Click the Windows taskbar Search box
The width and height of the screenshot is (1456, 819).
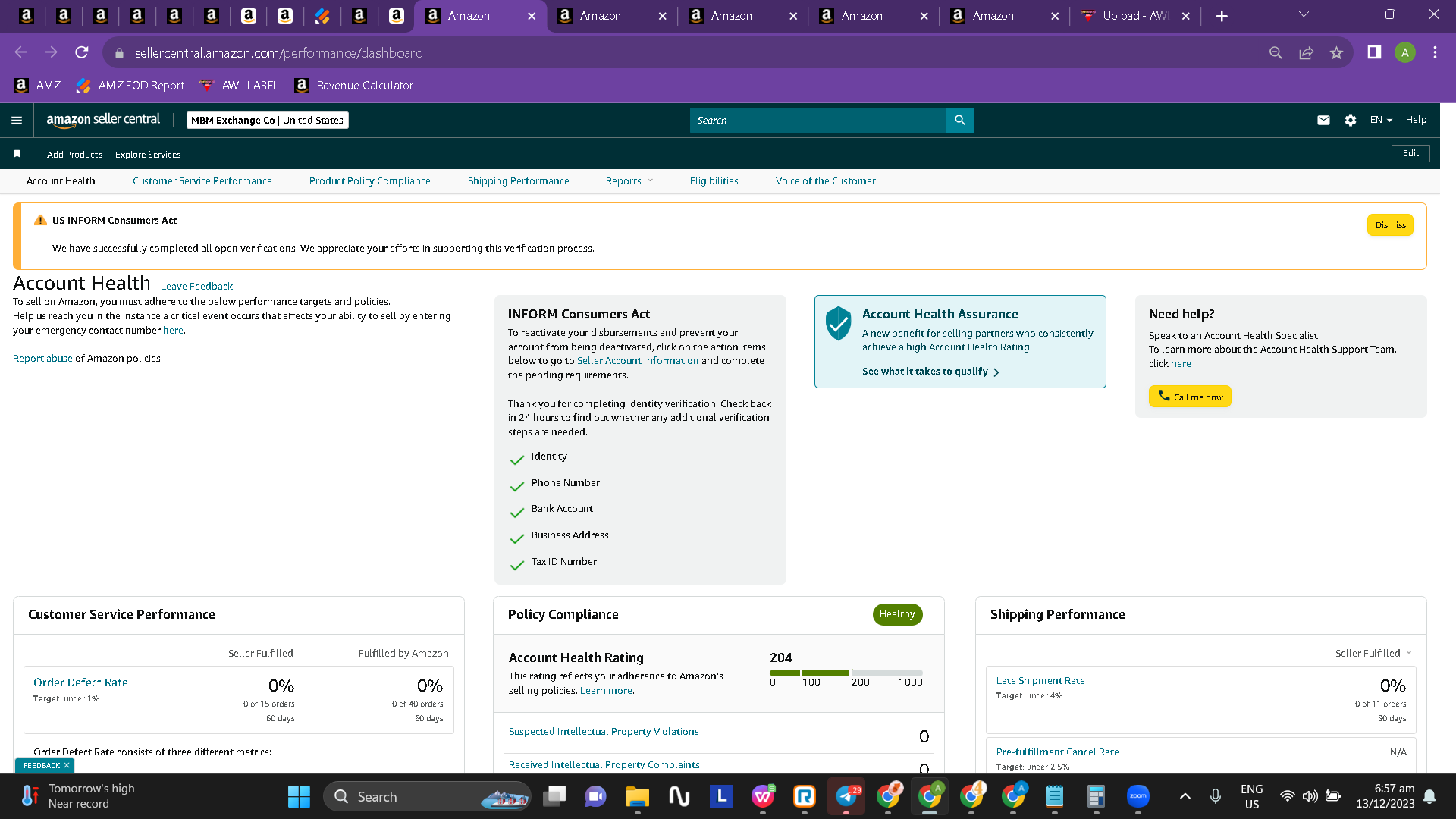427,796
